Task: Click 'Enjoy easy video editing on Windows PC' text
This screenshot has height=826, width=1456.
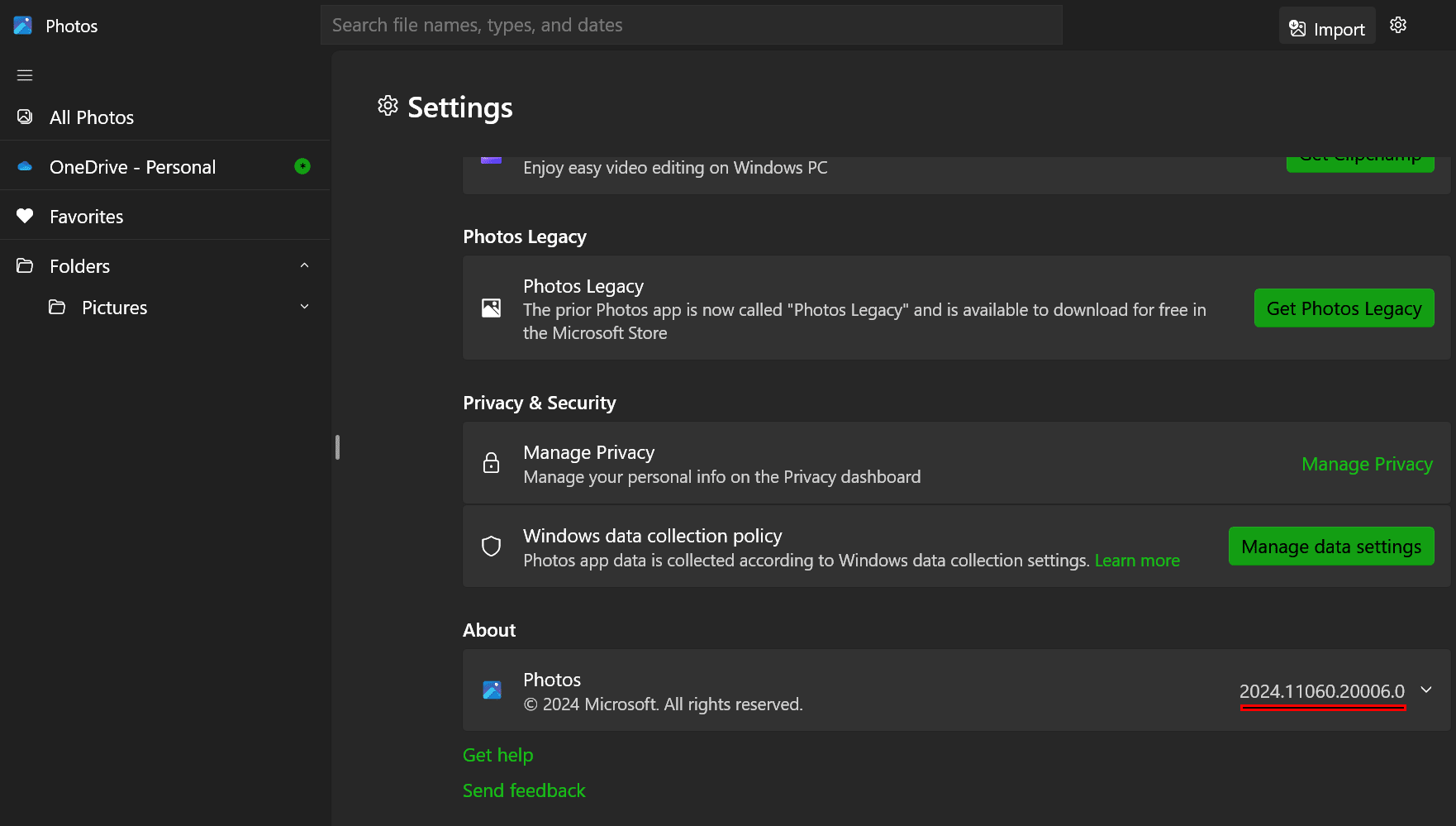Action: 675,168
